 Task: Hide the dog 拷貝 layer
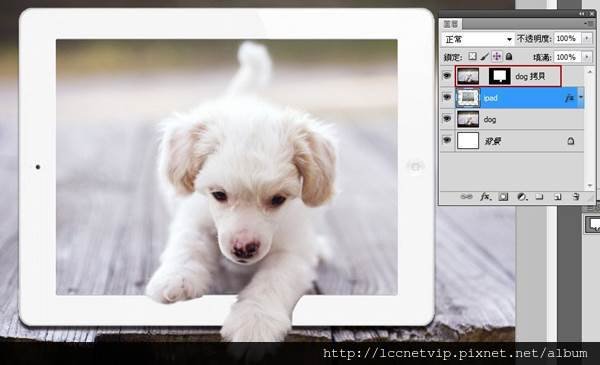point(447,76)
